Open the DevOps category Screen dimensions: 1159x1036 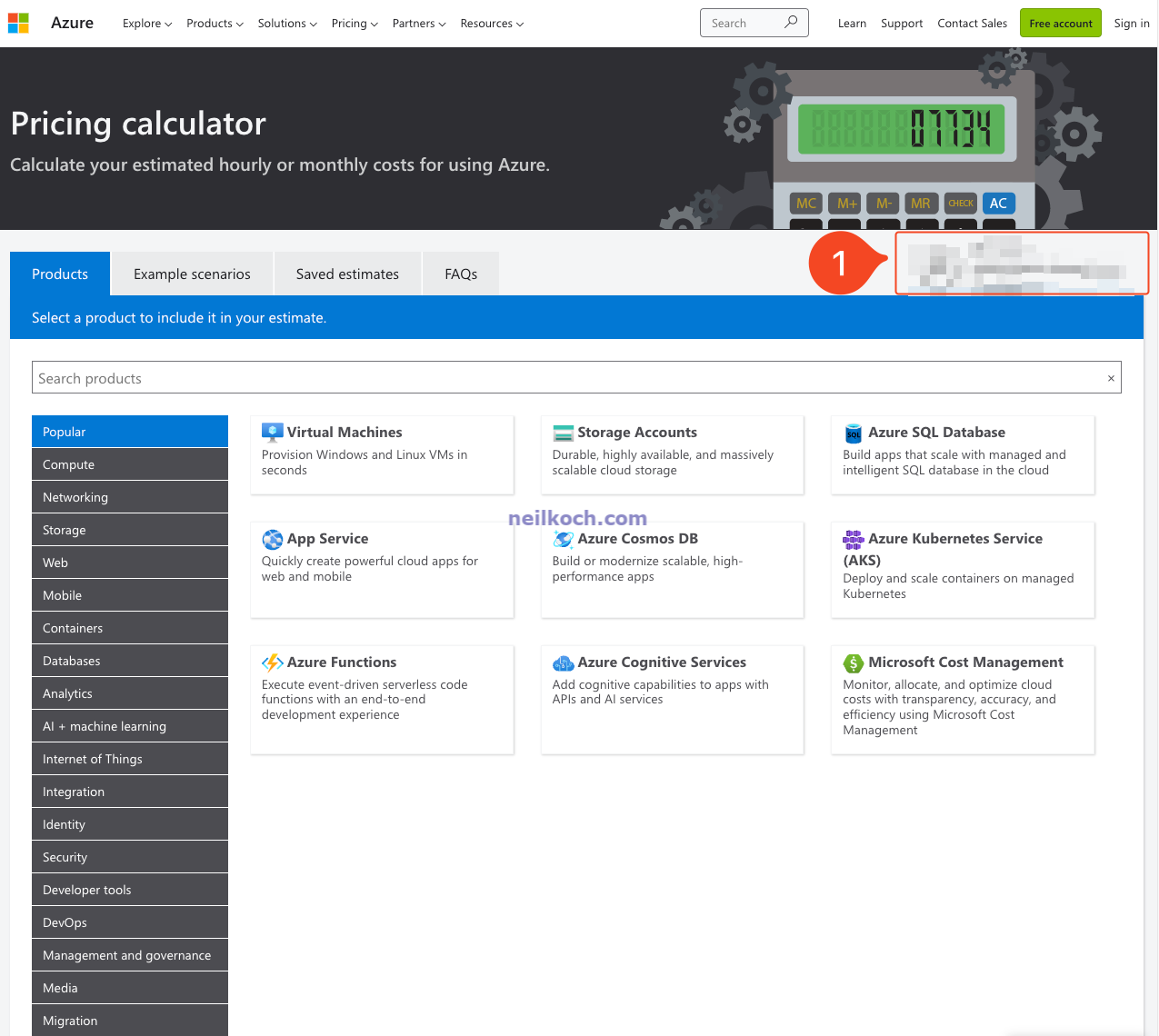[130, 922]
